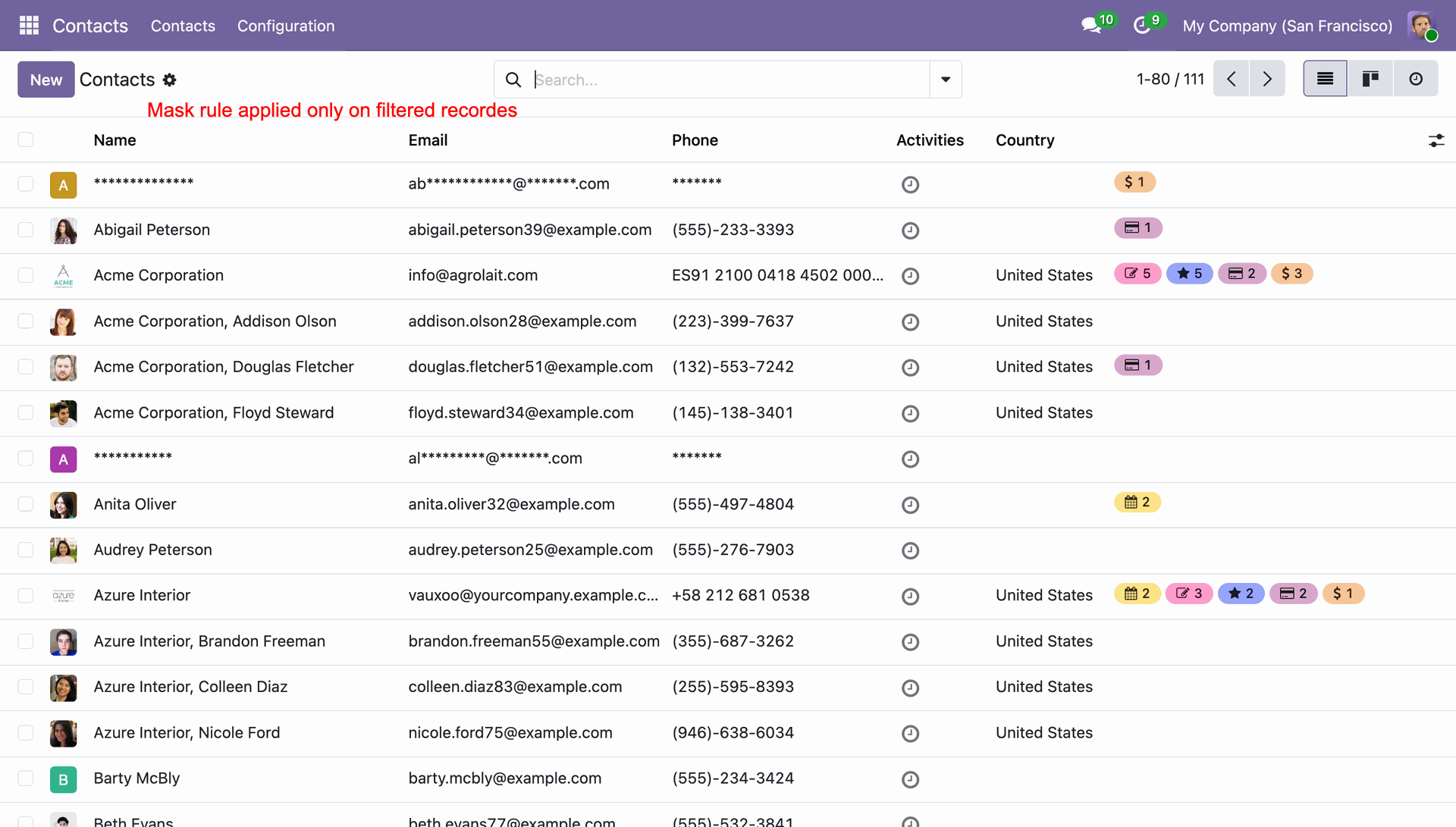Check the Douglas Fletcher row checkbox
This screenshot has height=827, width=1456.
click(x=26, y=367)
